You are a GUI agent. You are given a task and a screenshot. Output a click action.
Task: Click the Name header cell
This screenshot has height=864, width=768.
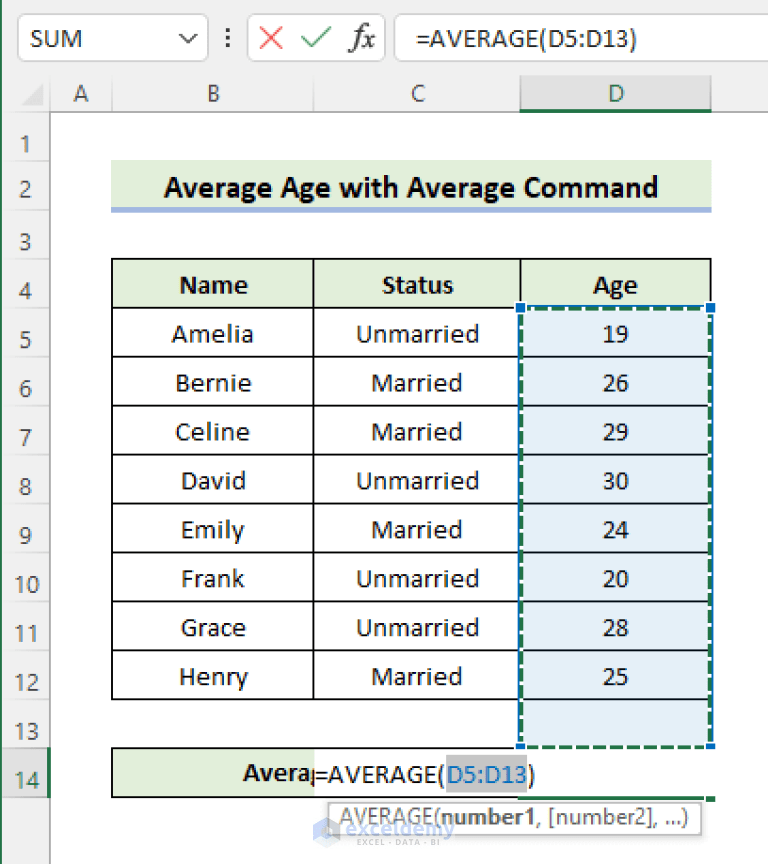(x=213, y=284)
